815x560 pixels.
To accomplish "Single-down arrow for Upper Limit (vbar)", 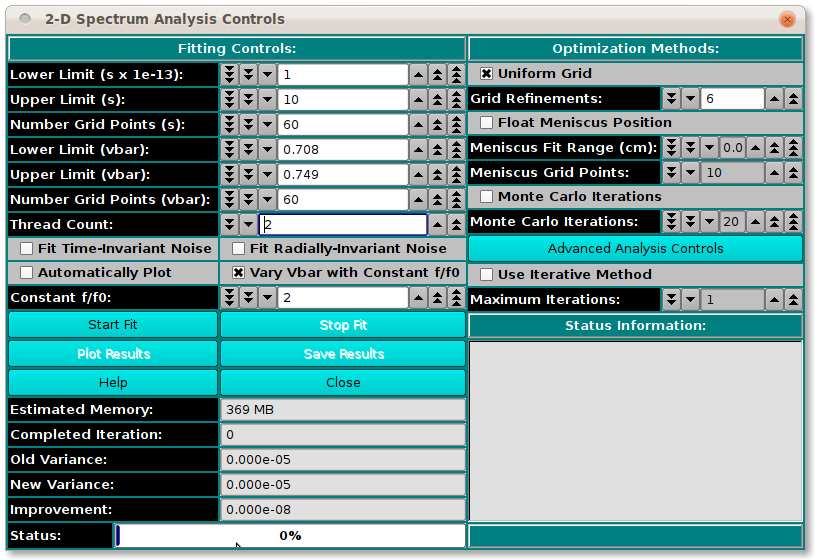I will pyautogui.click(x=267, y=175).
